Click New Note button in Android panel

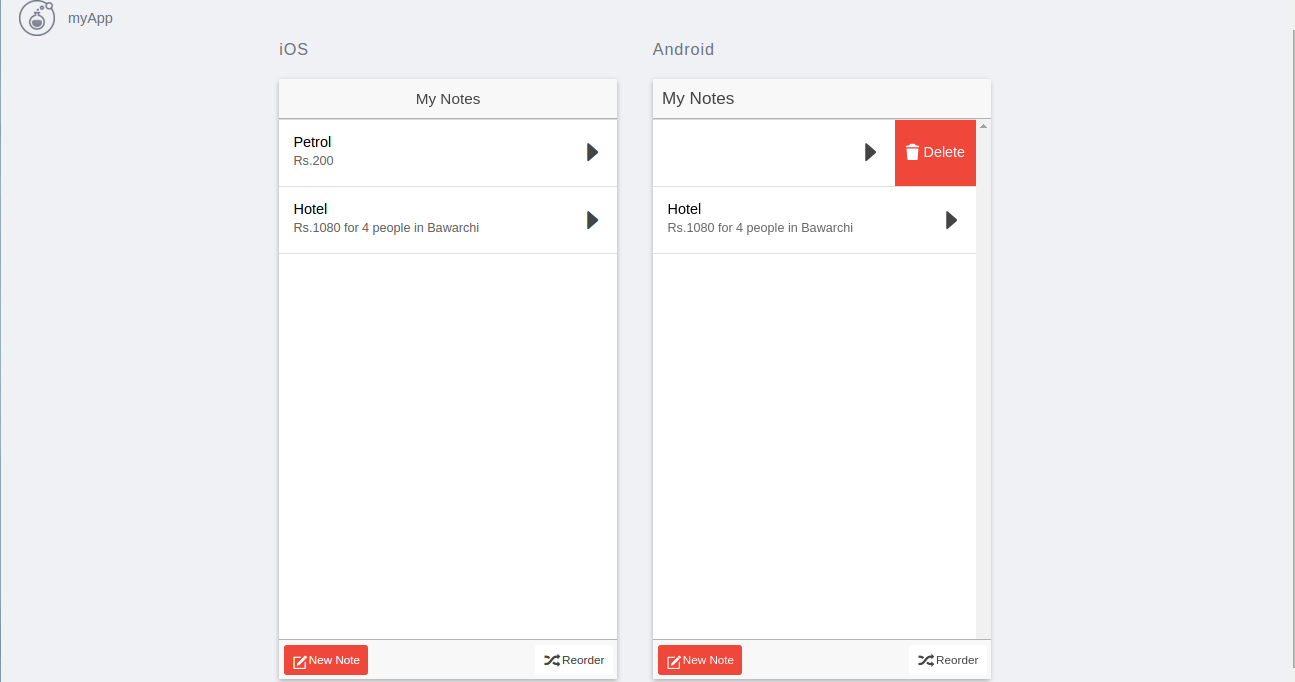pos(700,660)
